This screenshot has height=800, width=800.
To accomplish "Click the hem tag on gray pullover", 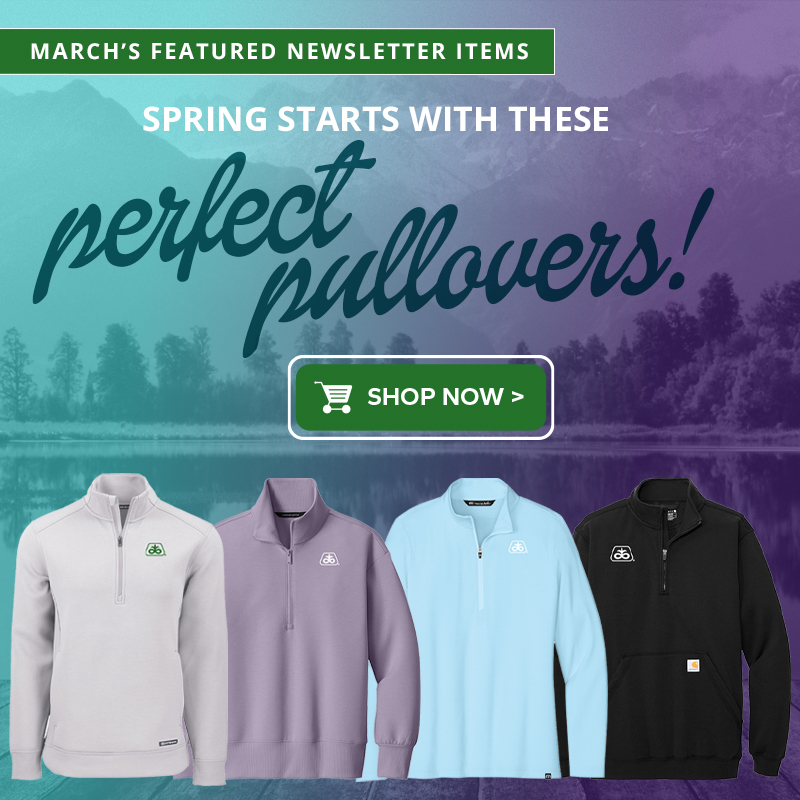I will (x=168, y=743).
